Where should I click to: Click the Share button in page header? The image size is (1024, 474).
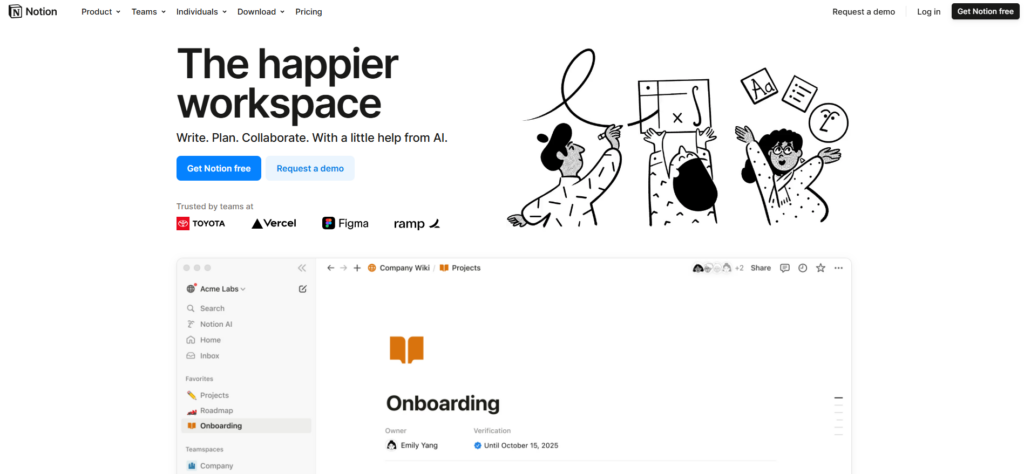[x=761, y=268]
